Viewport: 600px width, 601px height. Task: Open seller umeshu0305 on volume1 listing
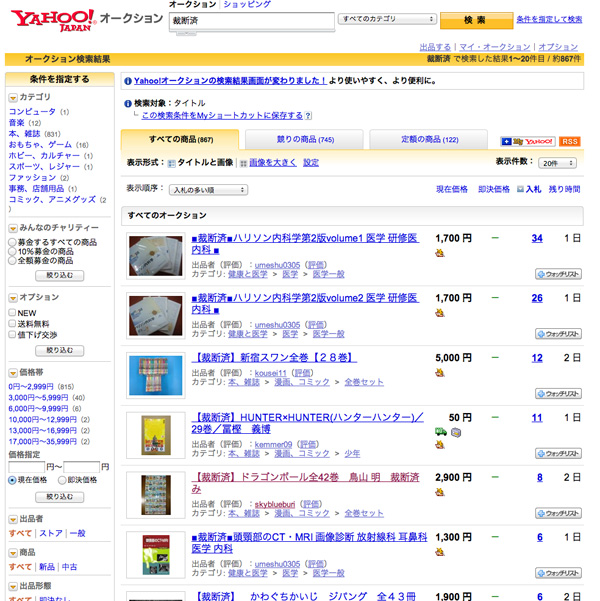(x=277, y=265)
